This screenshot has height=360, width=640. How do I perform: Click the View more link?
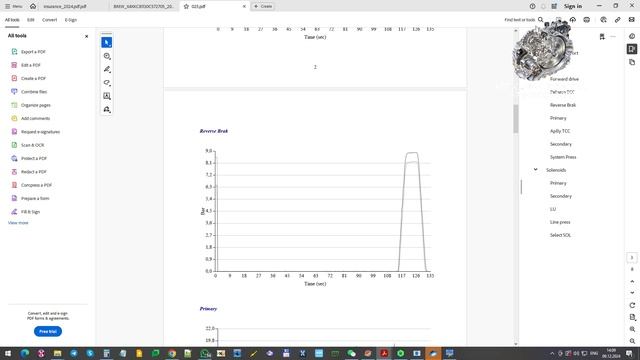(x=18, y=223)
